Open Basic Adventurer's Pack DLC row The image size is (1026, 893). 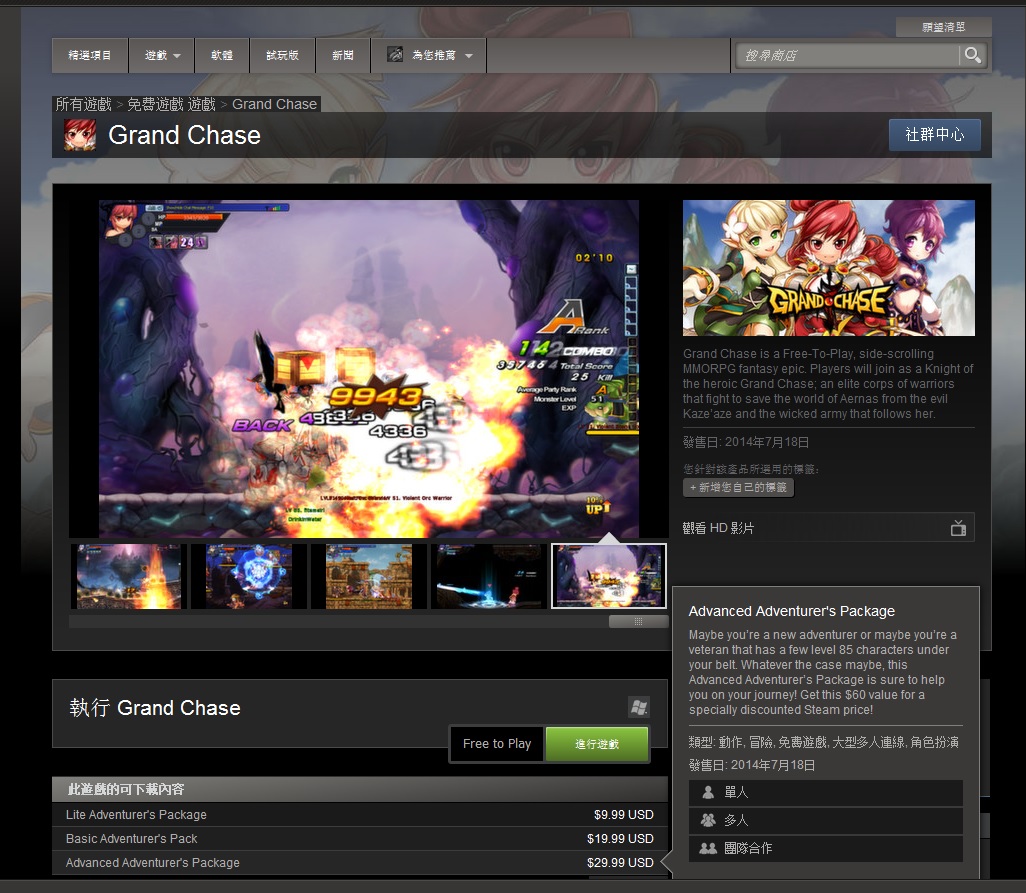click(x=360, y=839)
